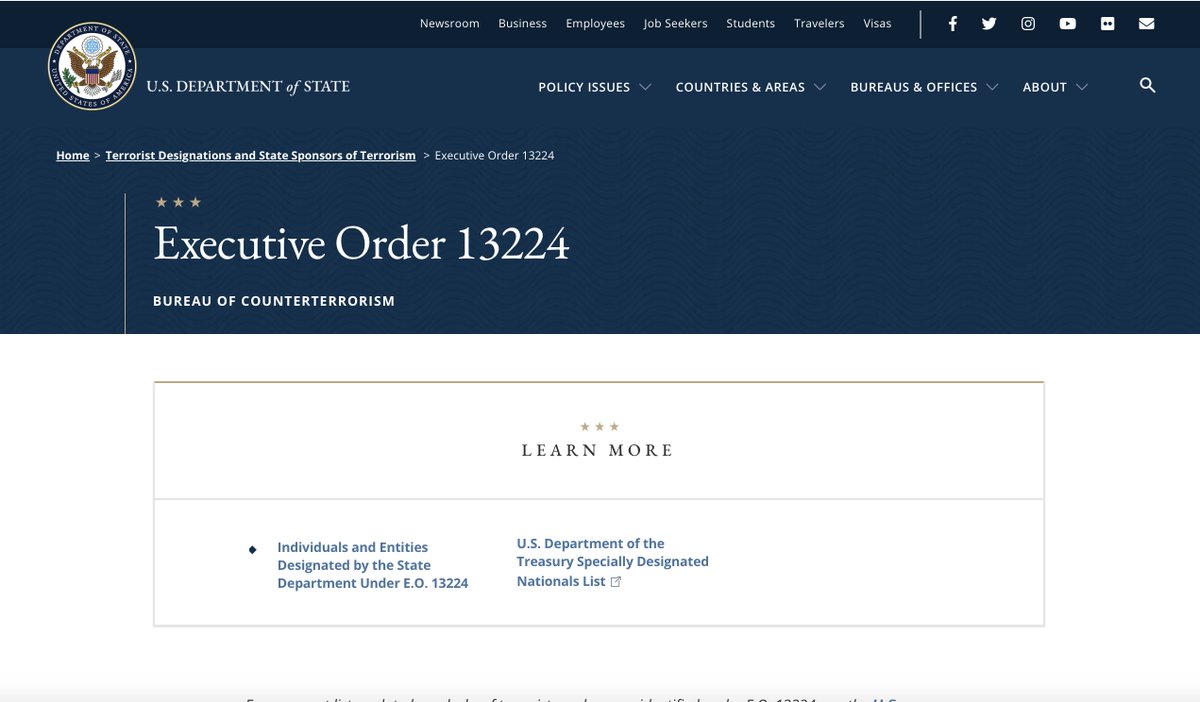Open search with the magnifier icon
Viewport: 1200px width, 702px height.
[x=1147, y=86]
